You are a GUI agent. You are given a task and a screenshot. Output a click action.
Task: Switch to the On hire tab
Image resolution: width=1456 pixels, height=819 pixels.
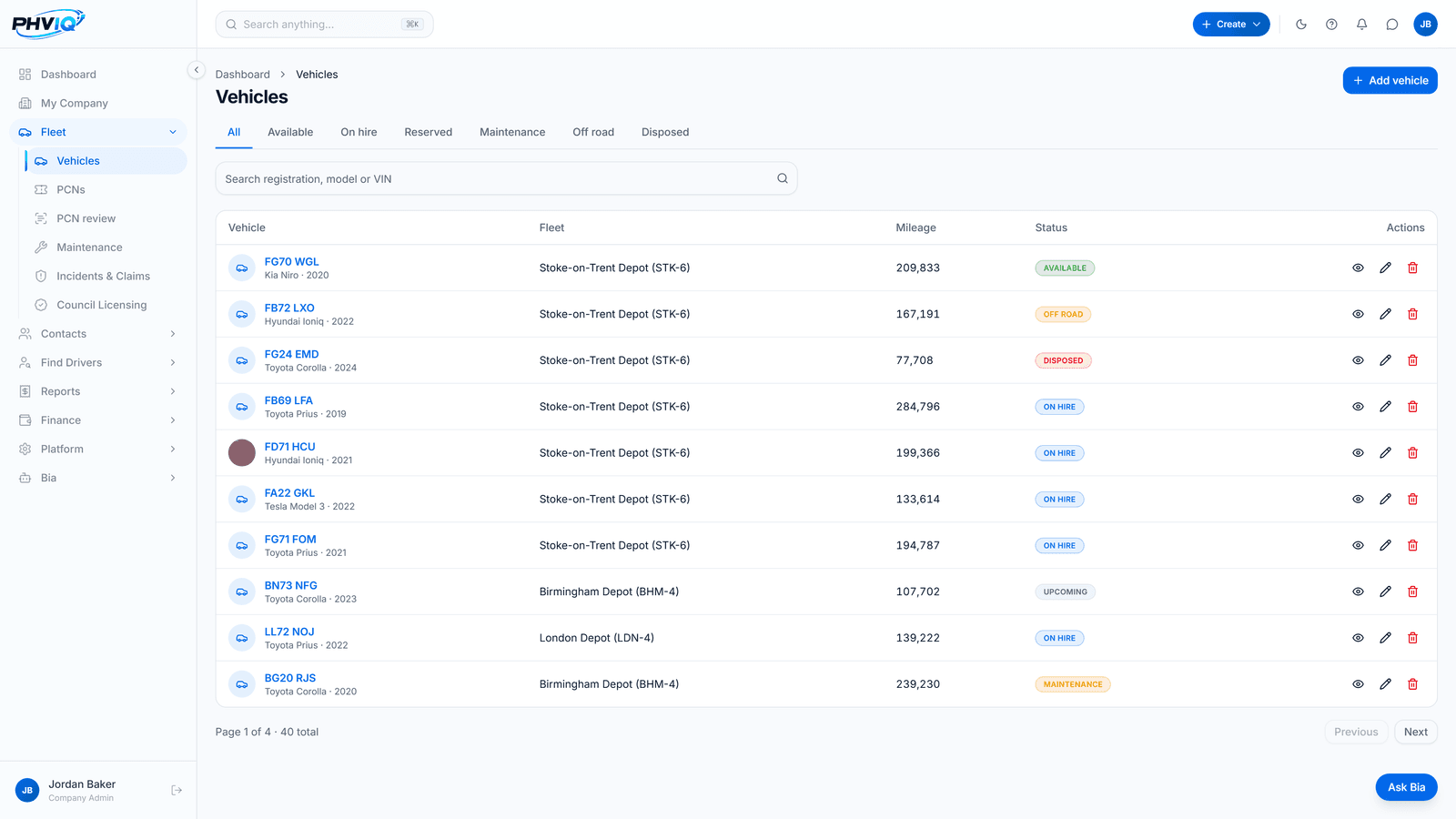(359, 132)
